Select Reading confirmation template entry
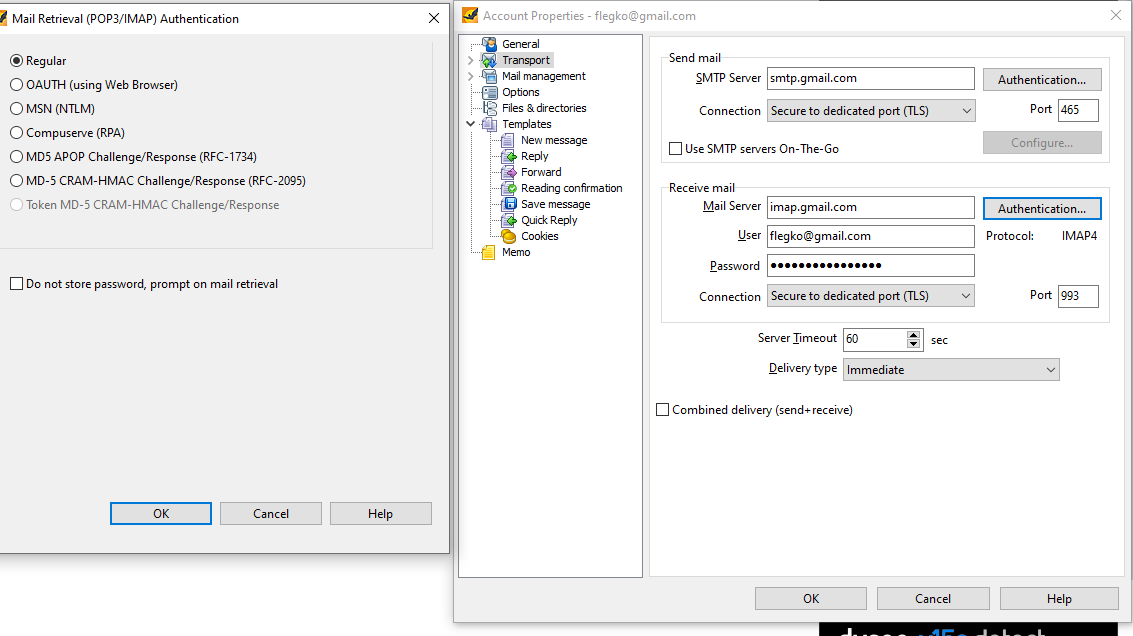 coord(572,188)
